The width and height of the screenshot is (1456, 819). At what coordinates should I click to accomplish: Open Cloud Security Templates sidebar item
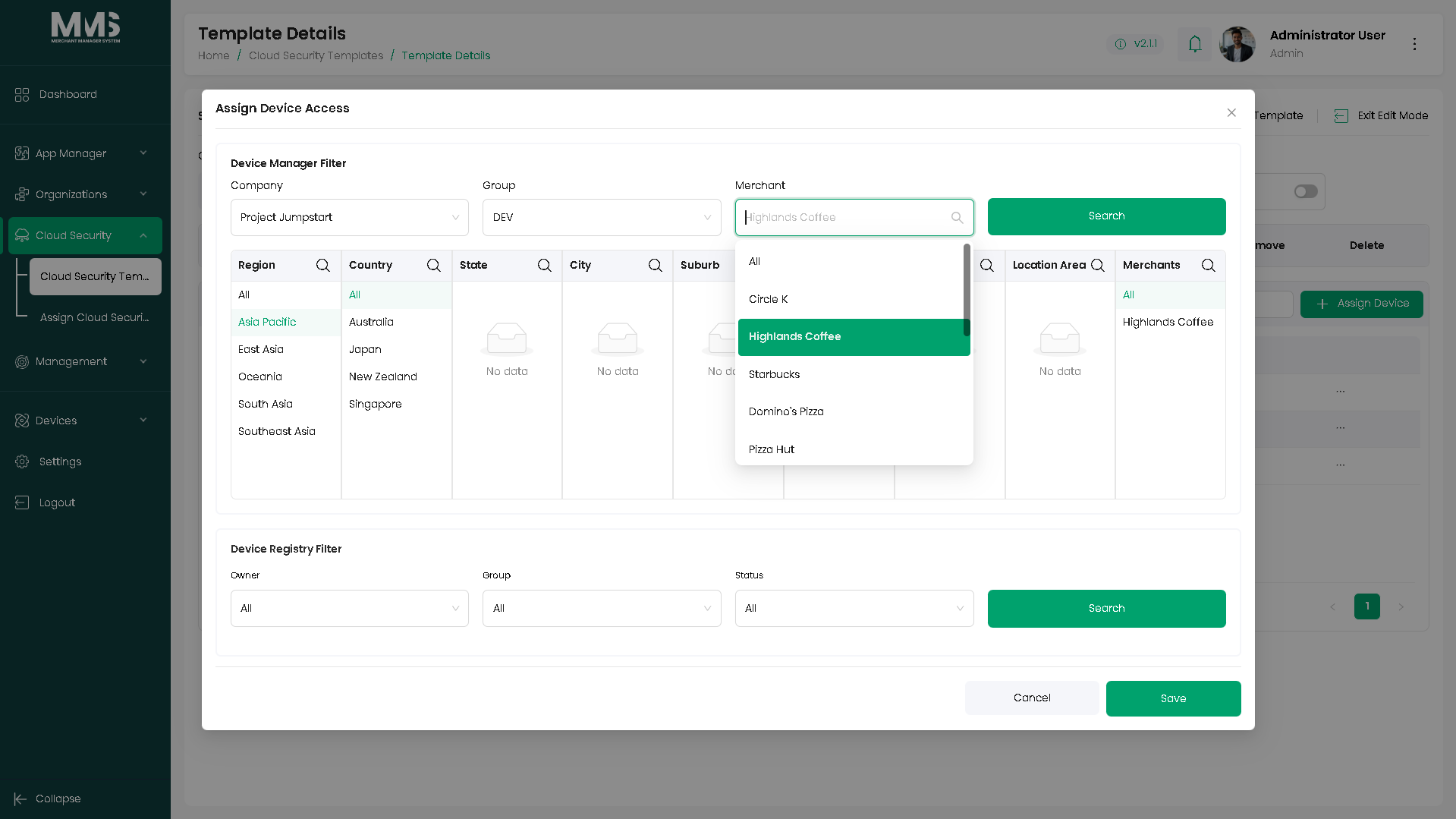pos(96,277)
